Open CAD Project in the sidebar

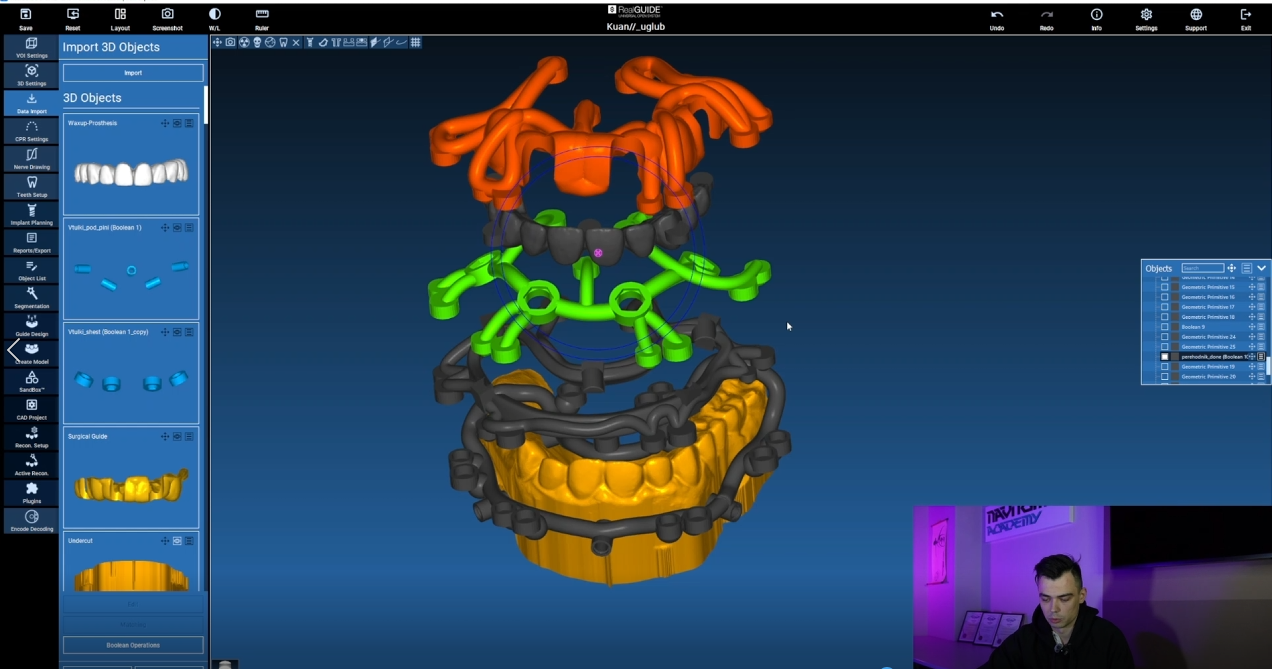31,410
